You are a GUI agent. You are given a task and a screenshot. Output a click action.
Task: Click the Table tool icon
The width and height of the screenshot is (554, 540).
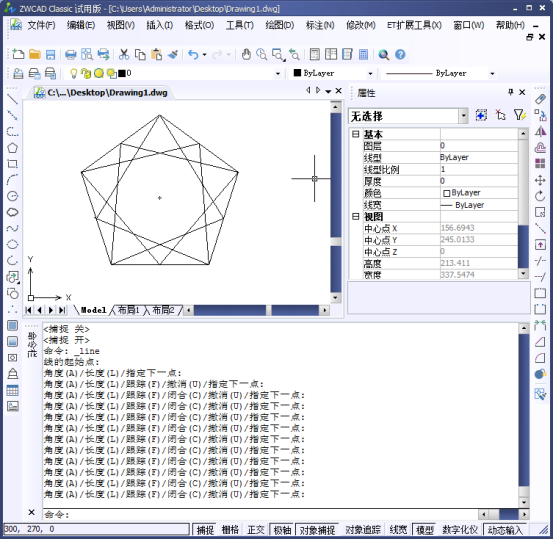12,390
